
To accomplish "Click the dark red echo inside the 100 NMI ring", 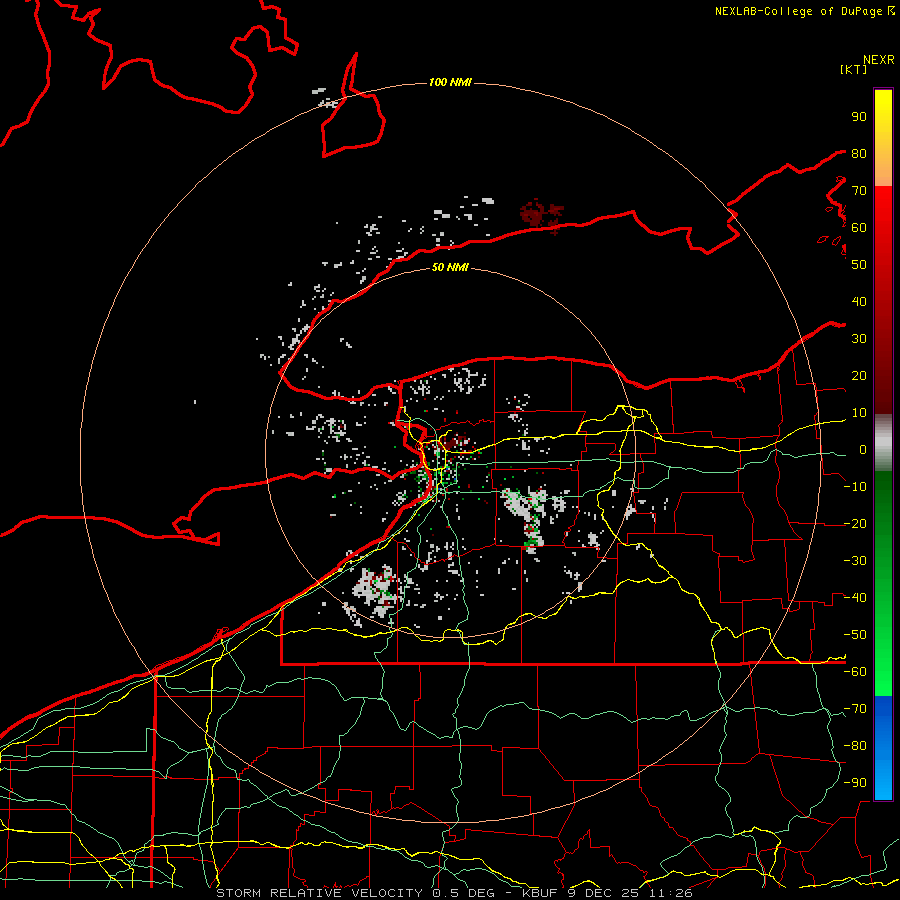I will click(x=541, y=214).
